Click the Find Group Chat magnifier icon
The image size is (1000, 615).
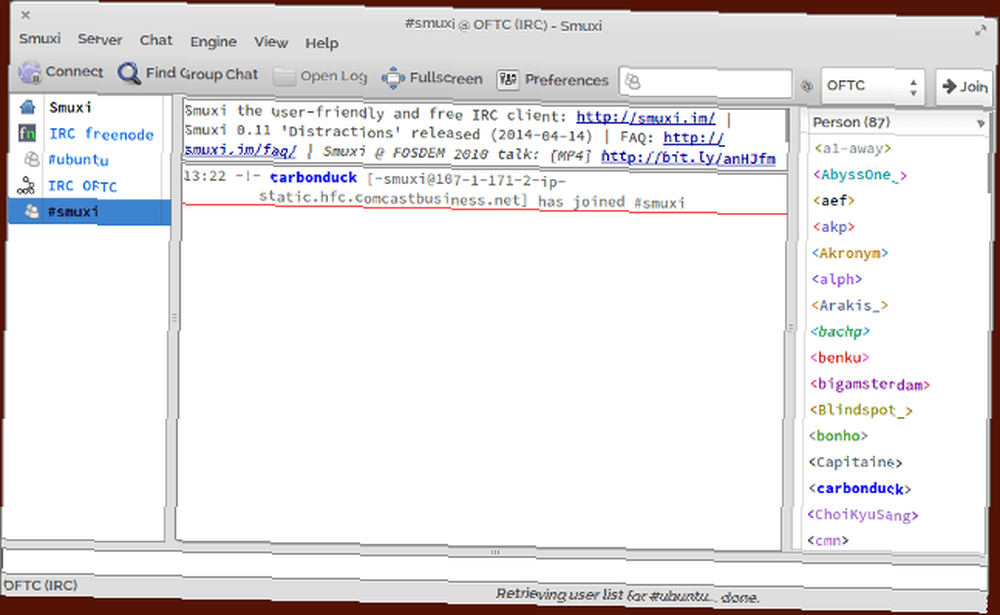point(129,73)
